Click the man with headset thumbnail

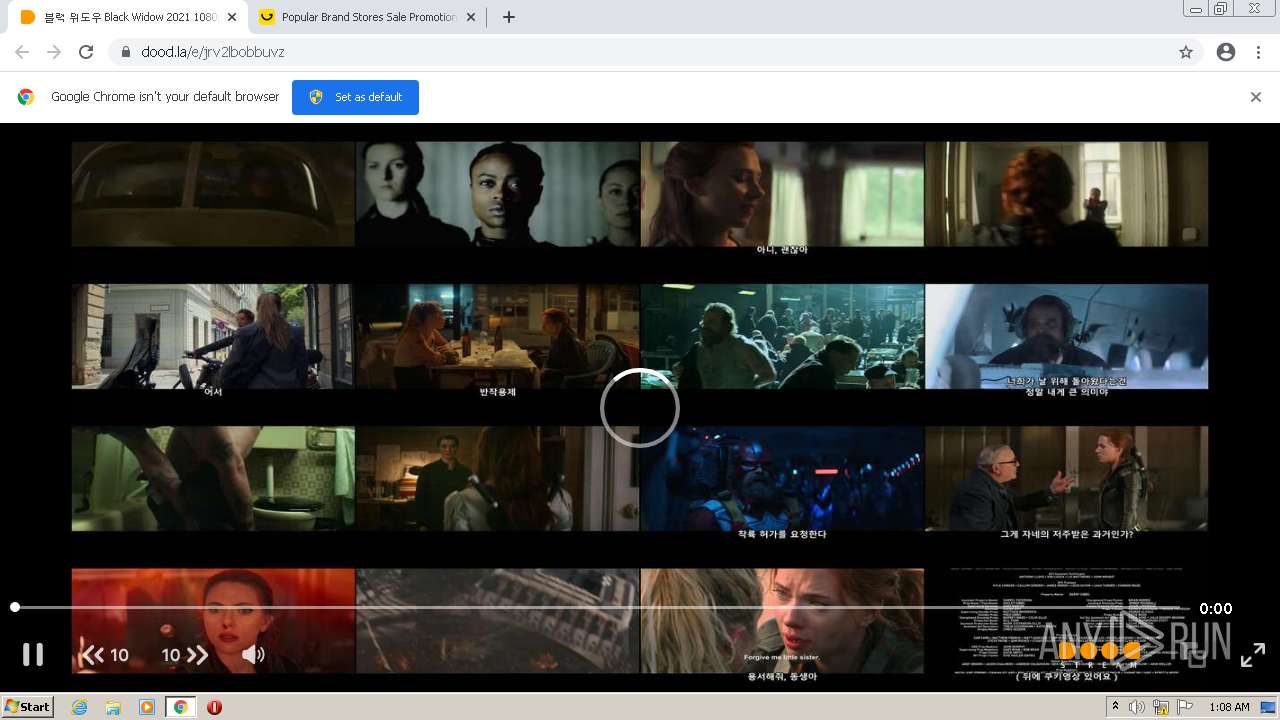pos(1067,336)
